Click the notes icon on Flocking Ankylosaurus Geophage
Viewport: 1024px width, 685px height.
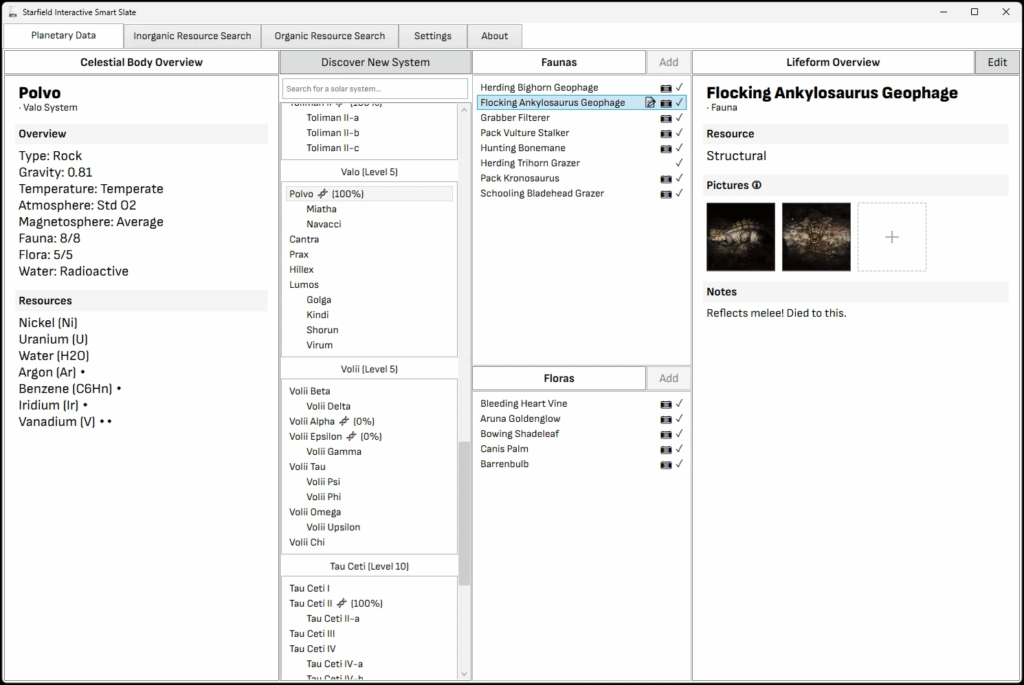pos(651,103)
